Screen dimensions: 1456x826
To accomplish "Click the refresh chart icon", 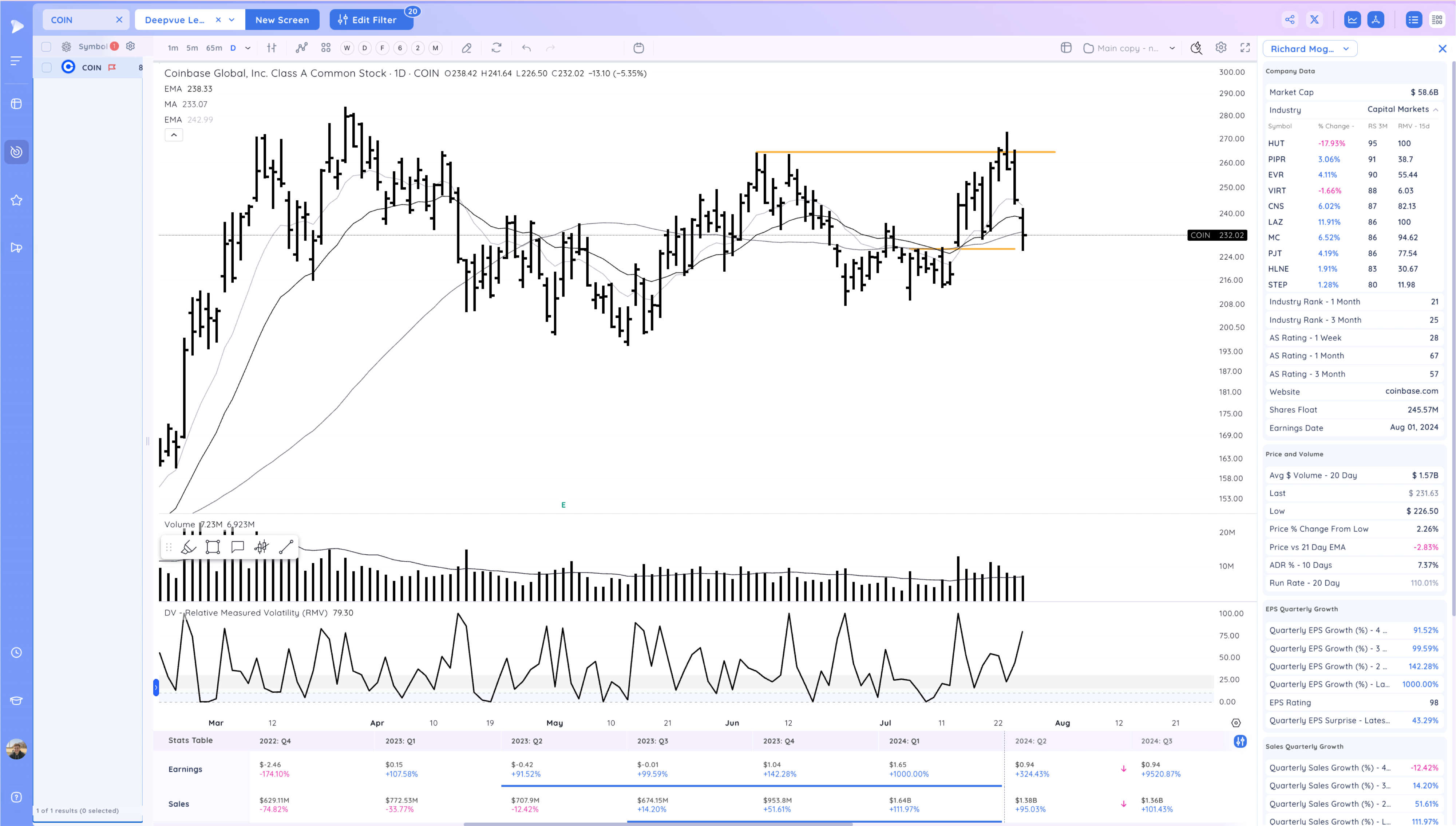I will (x=496, y=48).
